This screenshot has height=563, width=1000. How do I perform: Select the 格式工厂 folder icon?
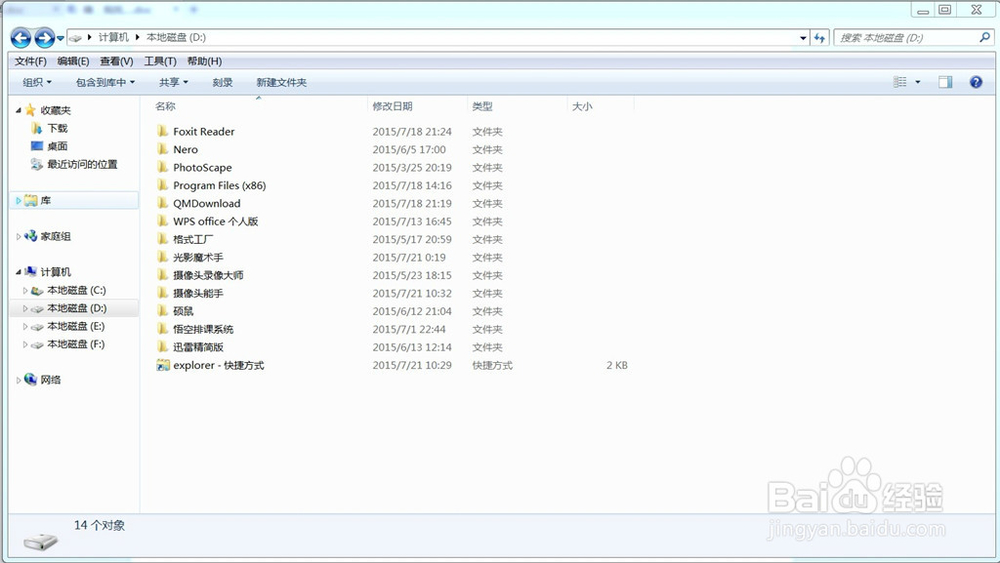(163, 239)
